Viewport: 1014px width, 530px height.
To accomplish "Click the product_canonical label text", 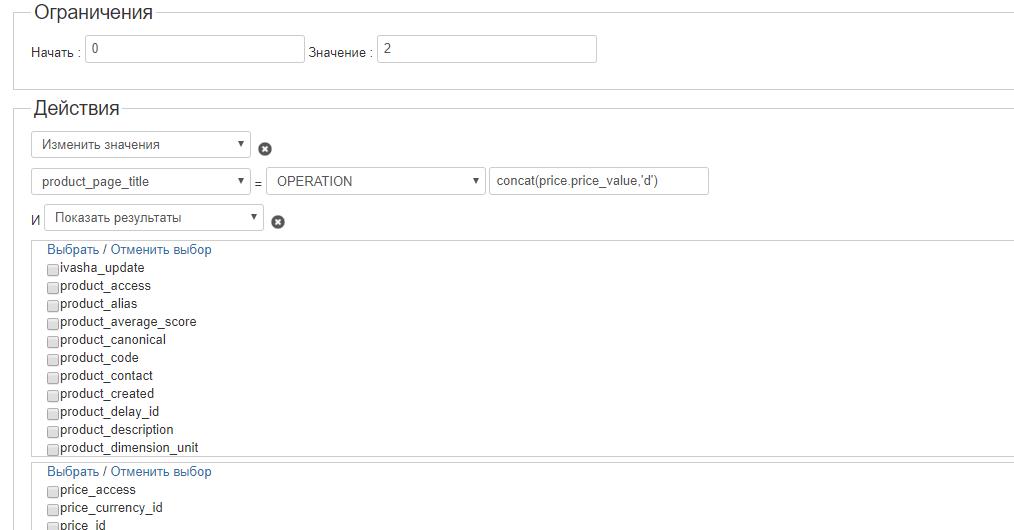I will 113,340.
